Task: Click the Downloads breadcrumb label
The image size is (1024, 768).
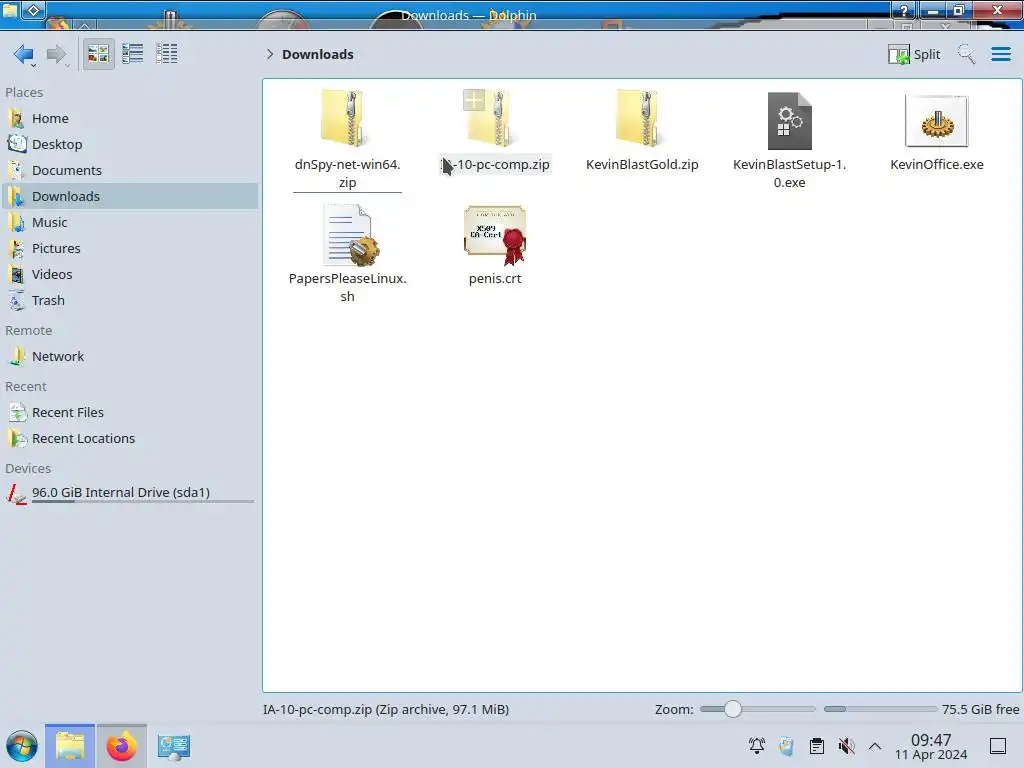Action: 318,54
